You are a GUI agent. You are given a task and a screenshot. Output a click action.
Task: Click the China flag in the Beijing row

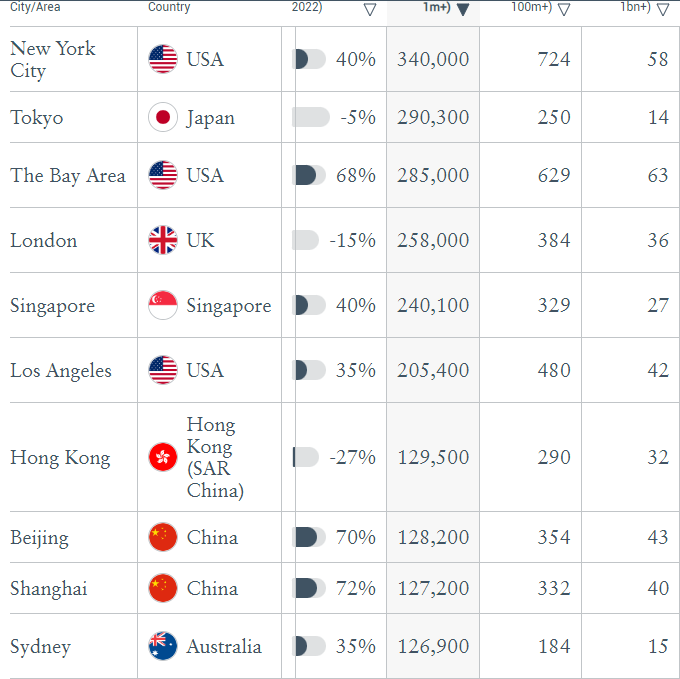[x=163, y=537]
